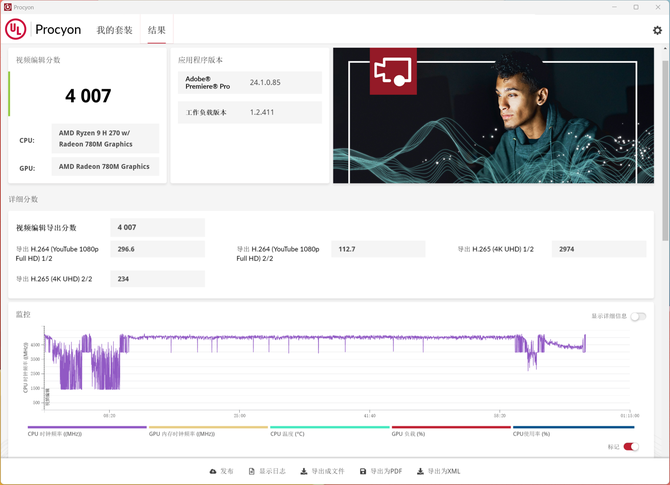Click the 详细分数 section heading
This screenshot has height=485, width=670.
tap(23, 199)
